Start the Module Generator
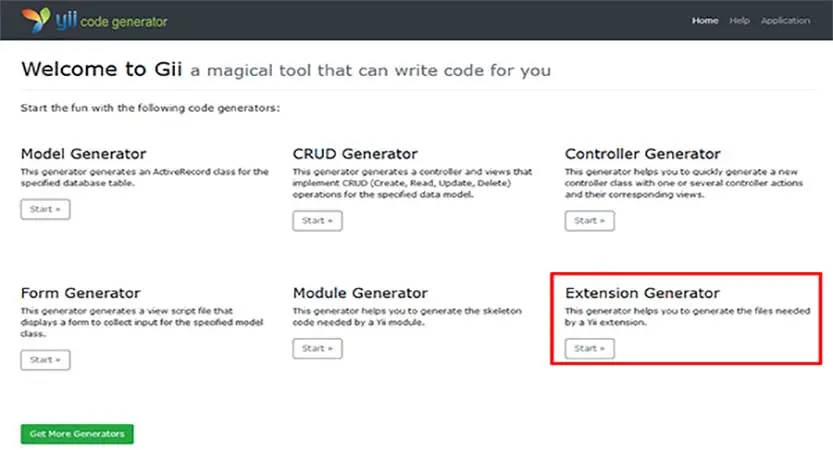 (x=317, y=348)
